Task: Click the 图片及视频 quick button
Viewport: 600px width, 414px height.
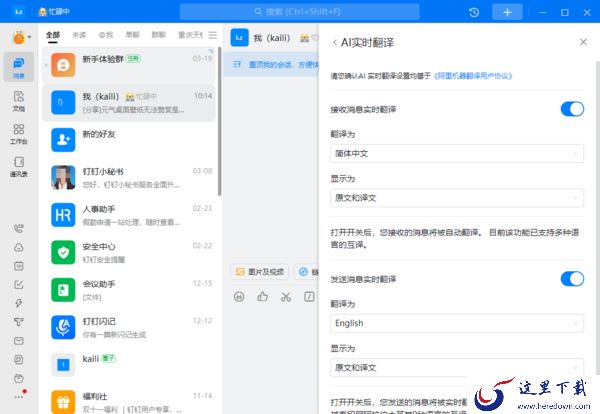Action: [260, 272]
